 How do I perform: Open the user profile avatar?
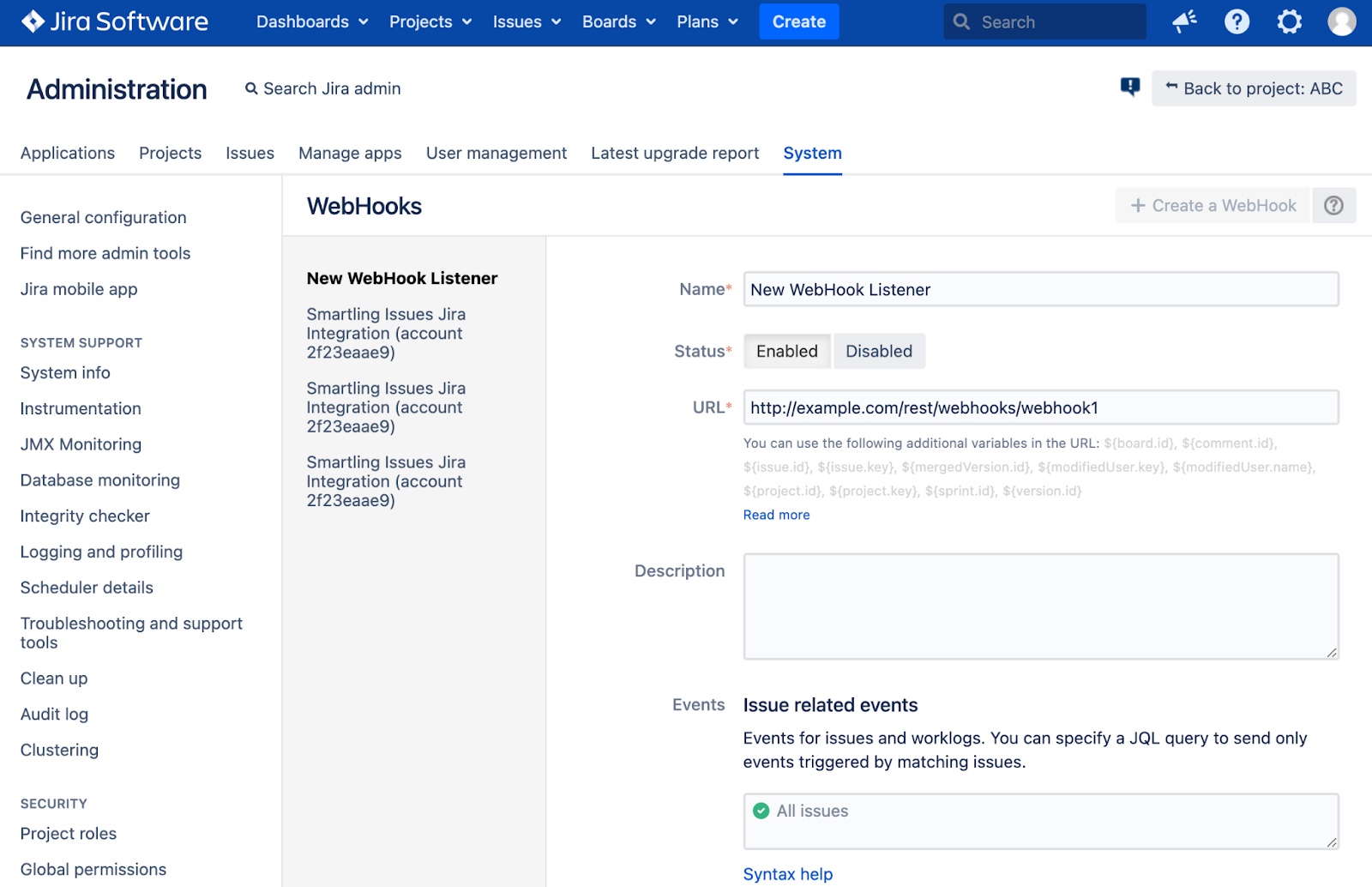tap(1341, 21)
